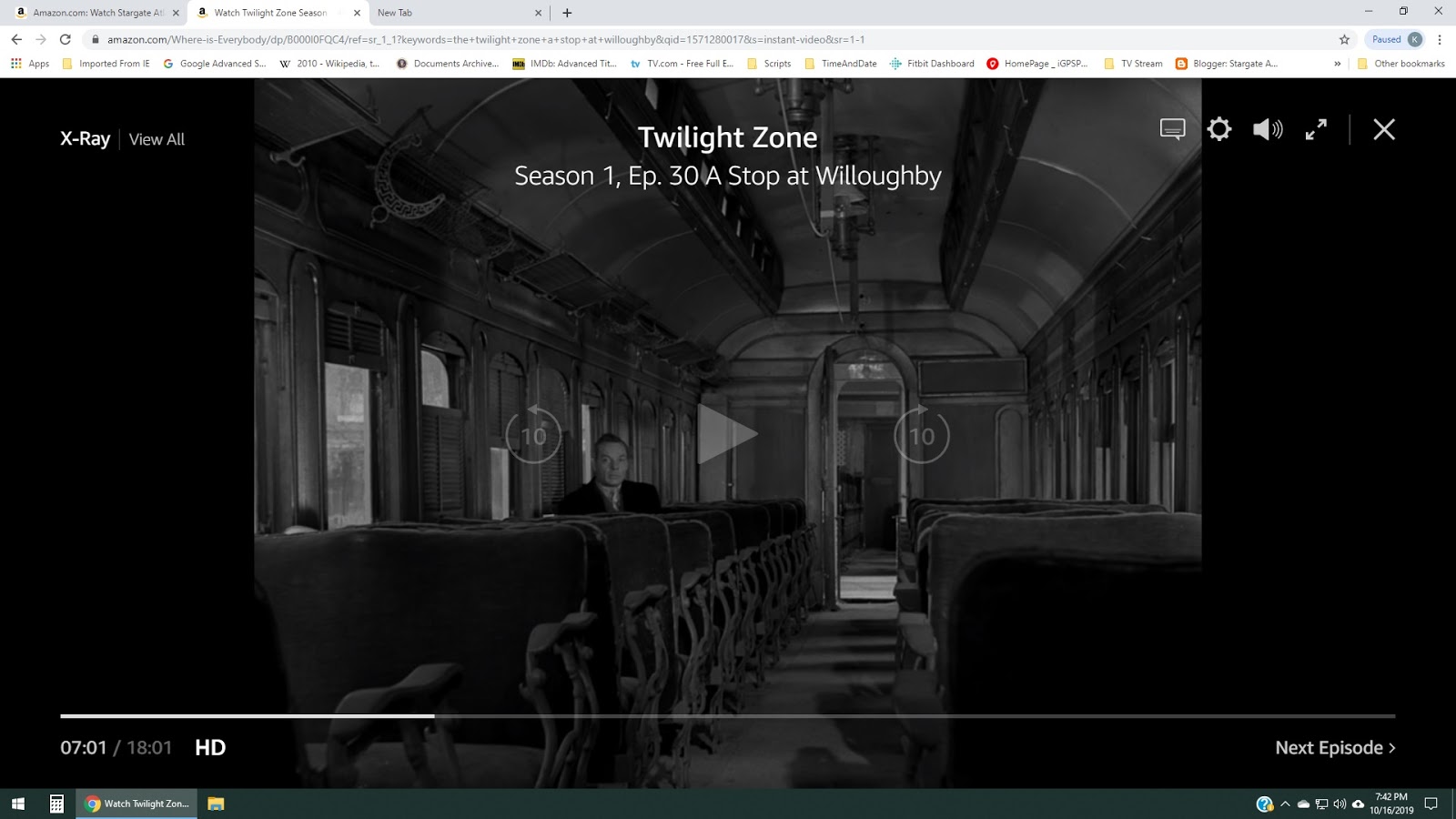This screenshot has height=819, width=1456.
Task: Switch to the New Tab tab
Action: click(455, 13)
